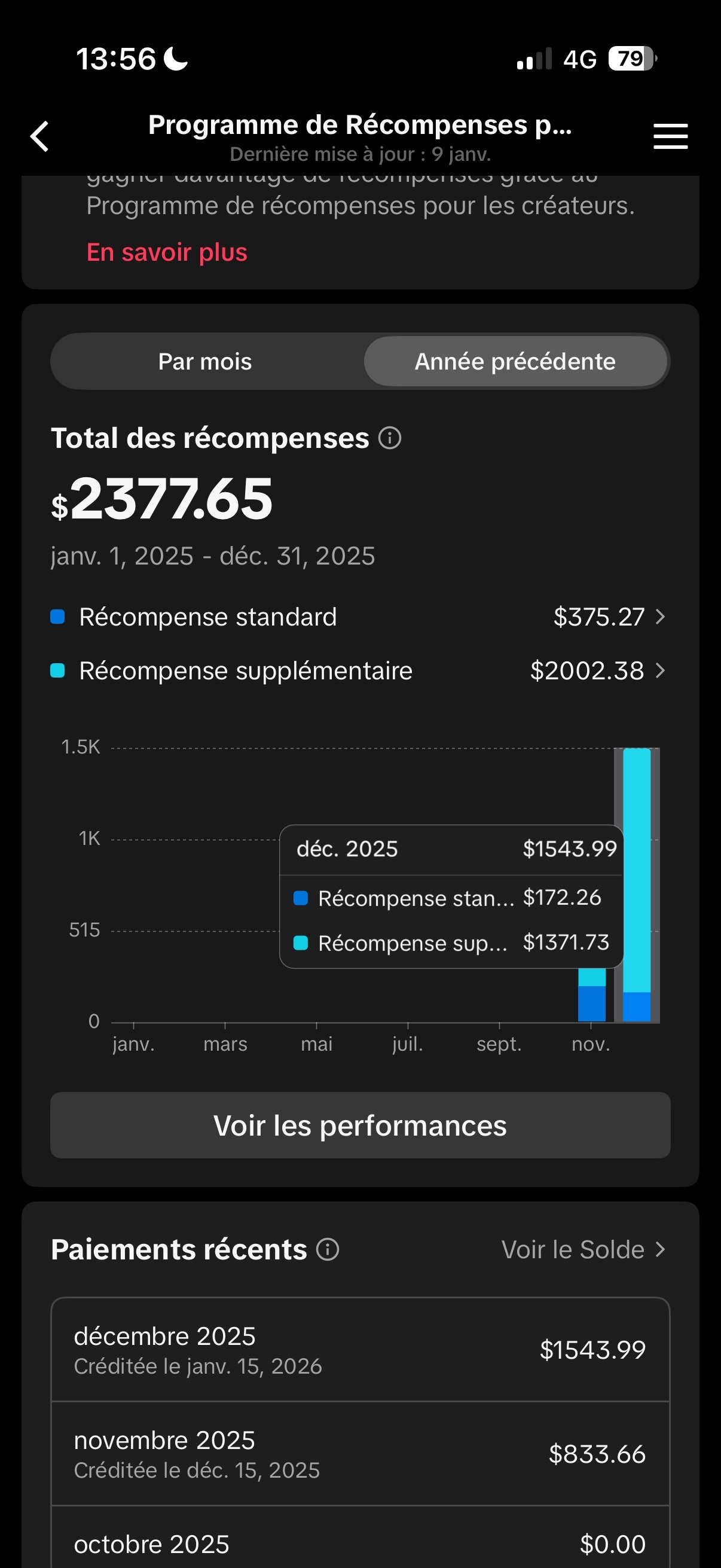721x1568 pixels.
Task: Open the décembre 2025 payment row
Action: 360,1350
